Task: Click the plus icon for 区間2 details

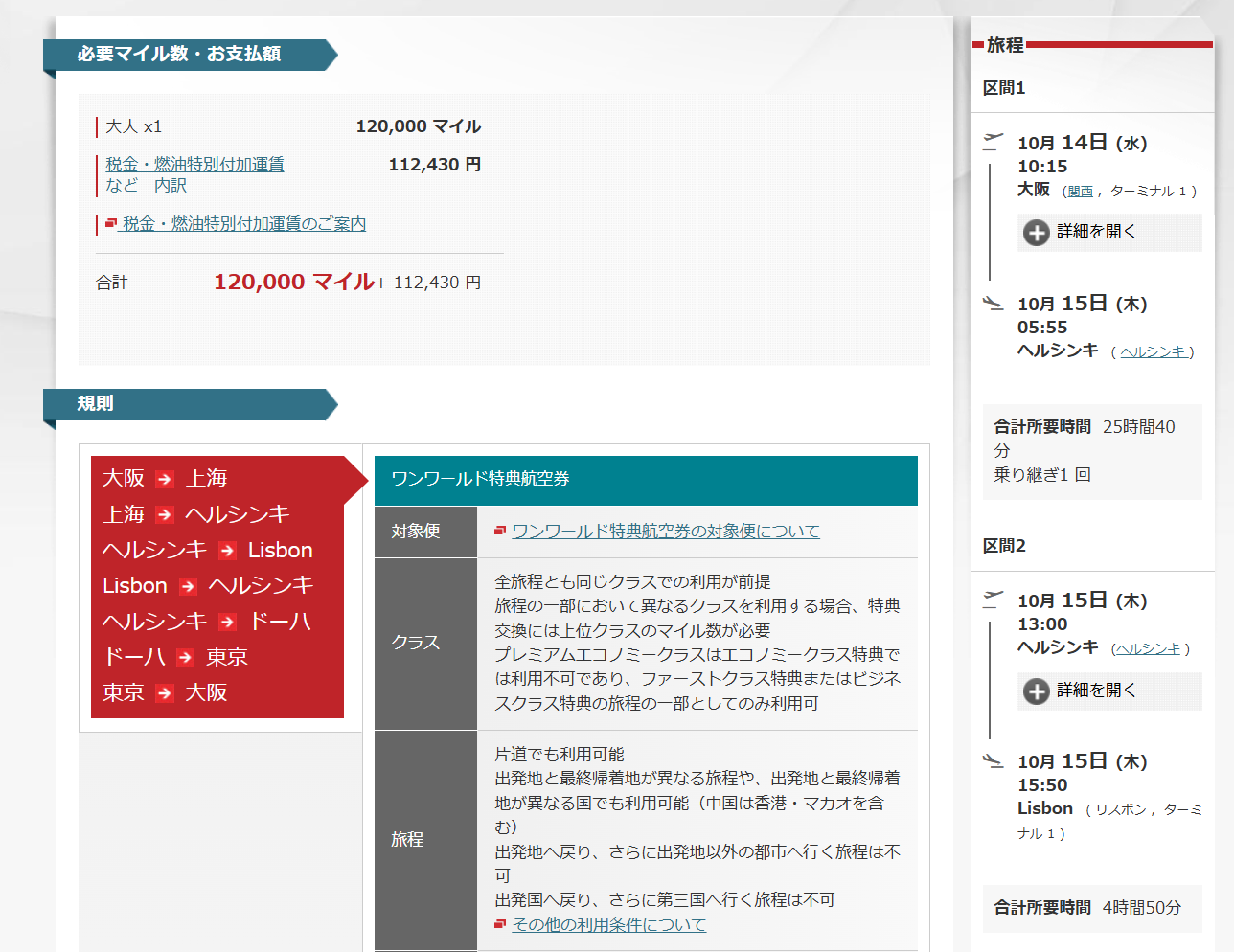Action: point(1036,691)
